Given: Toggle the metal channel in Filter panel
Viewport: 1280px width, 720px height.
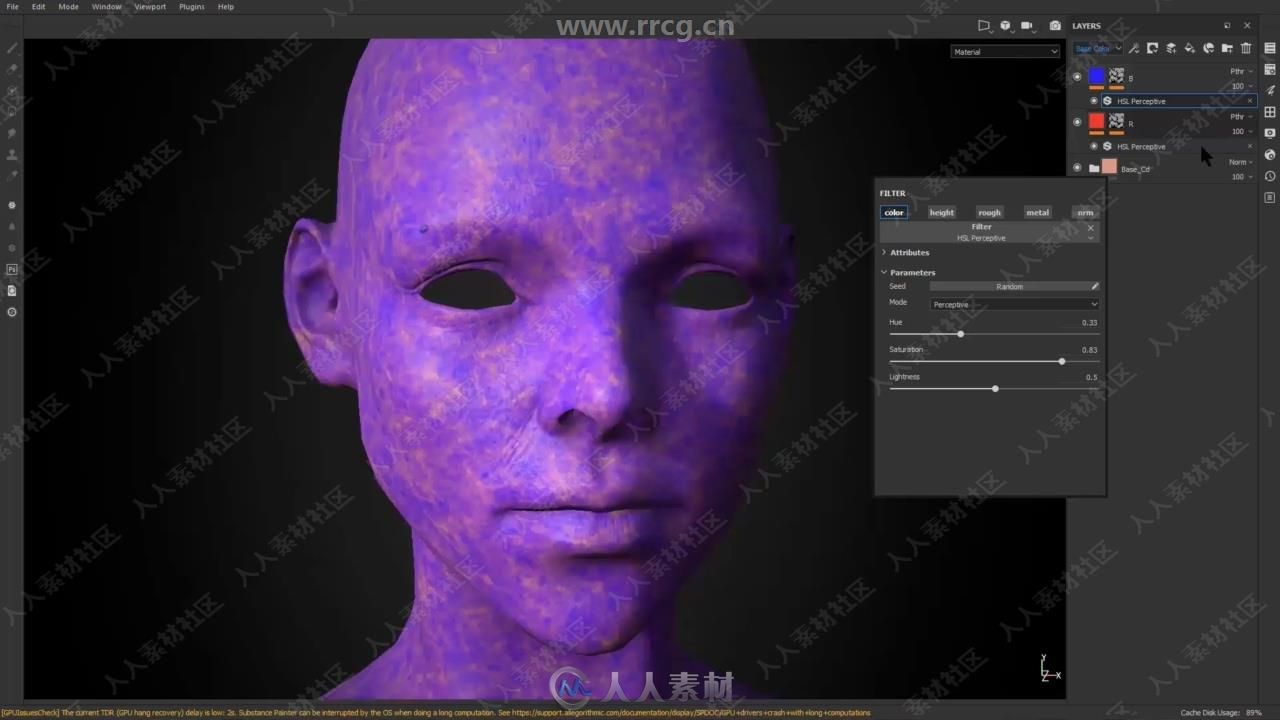Looking at the screenshot, I should tap(1038, 212).
